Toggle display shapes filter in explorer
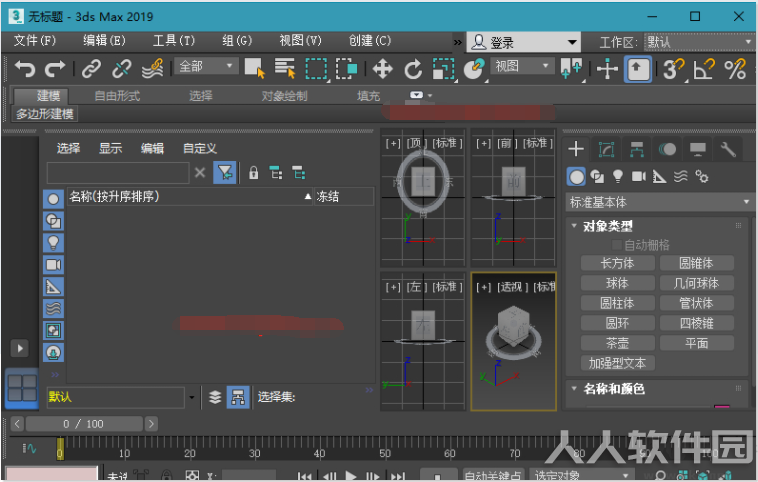The width and height of the screenshot is (758, 482). click(53, 221)
